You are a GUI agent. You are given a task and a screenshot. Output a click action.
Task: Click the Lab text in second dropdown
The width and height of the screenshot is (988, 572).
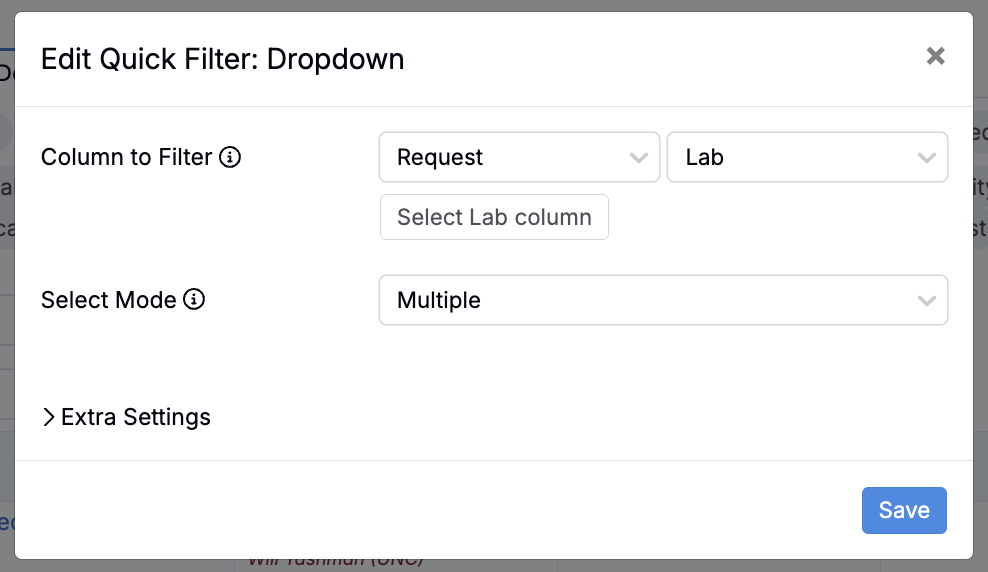click(x=705, y=158)
